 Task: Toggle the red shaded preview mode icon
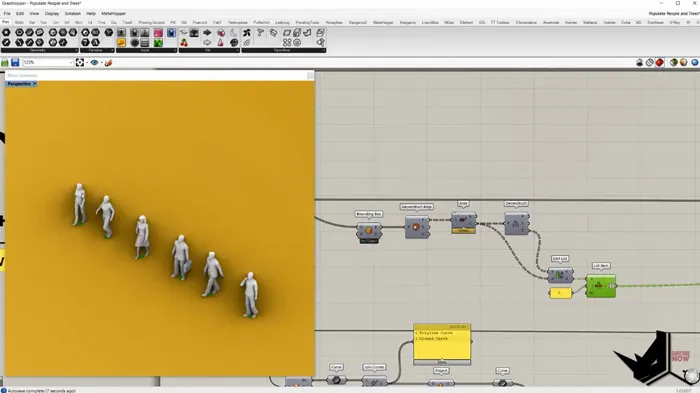click(659, 63)
